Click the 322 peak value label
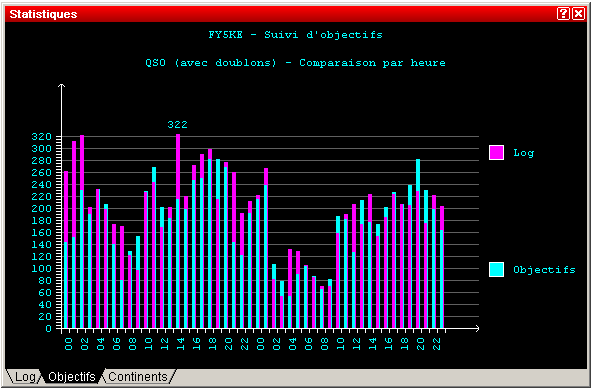Screen dimensions: 592x390 click(177, 125)
